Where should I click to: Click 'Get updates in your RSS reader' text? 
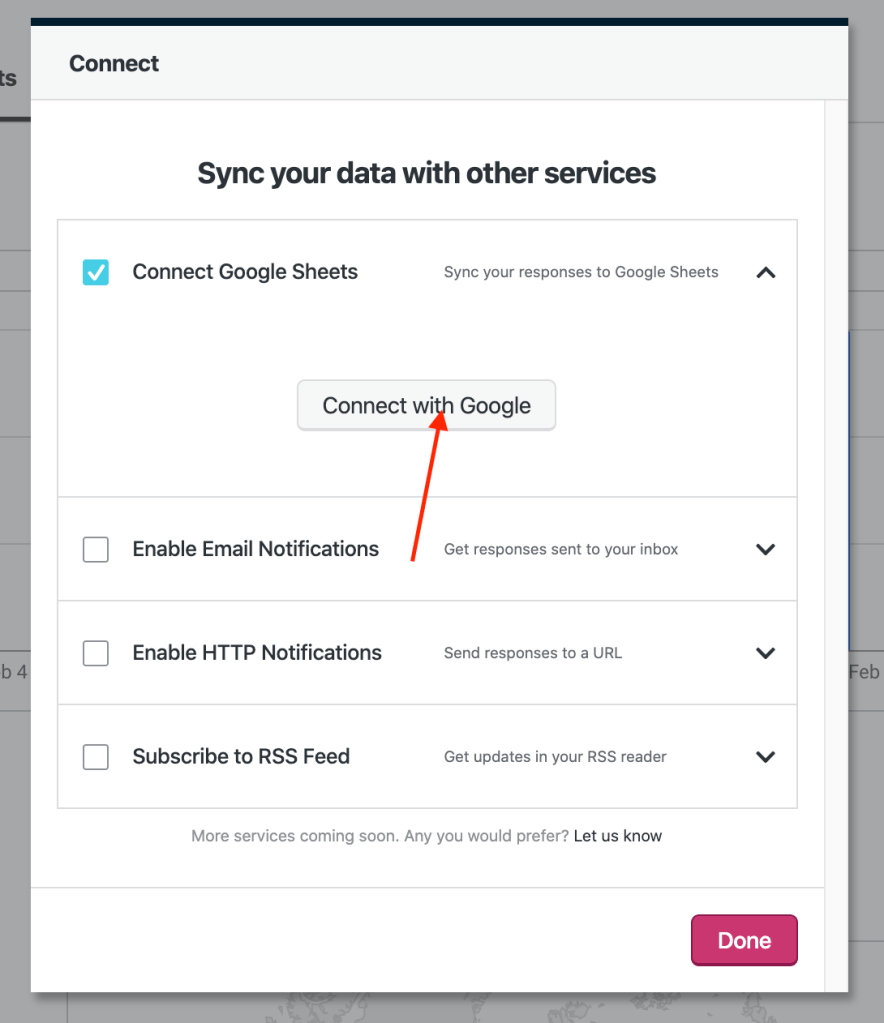(555, 757)
